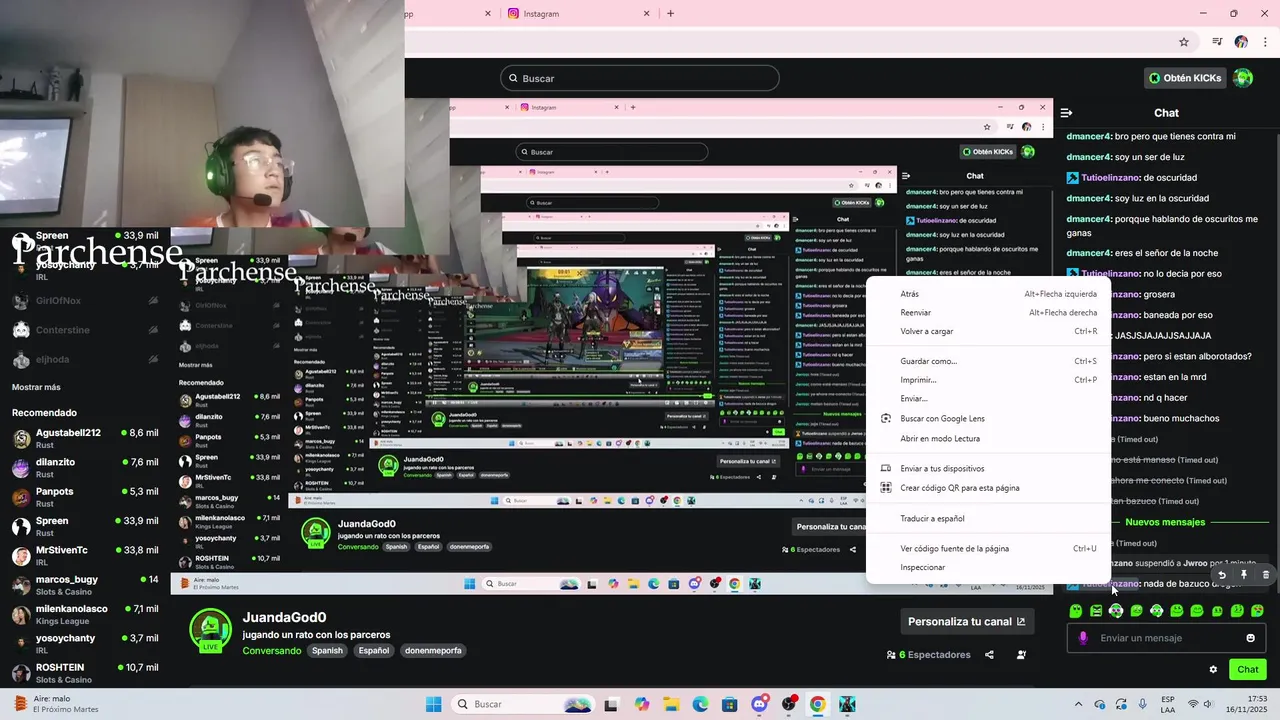1280x720 pixels.
Task: Open File Explorer from taskbar
Action: point(671,704)
